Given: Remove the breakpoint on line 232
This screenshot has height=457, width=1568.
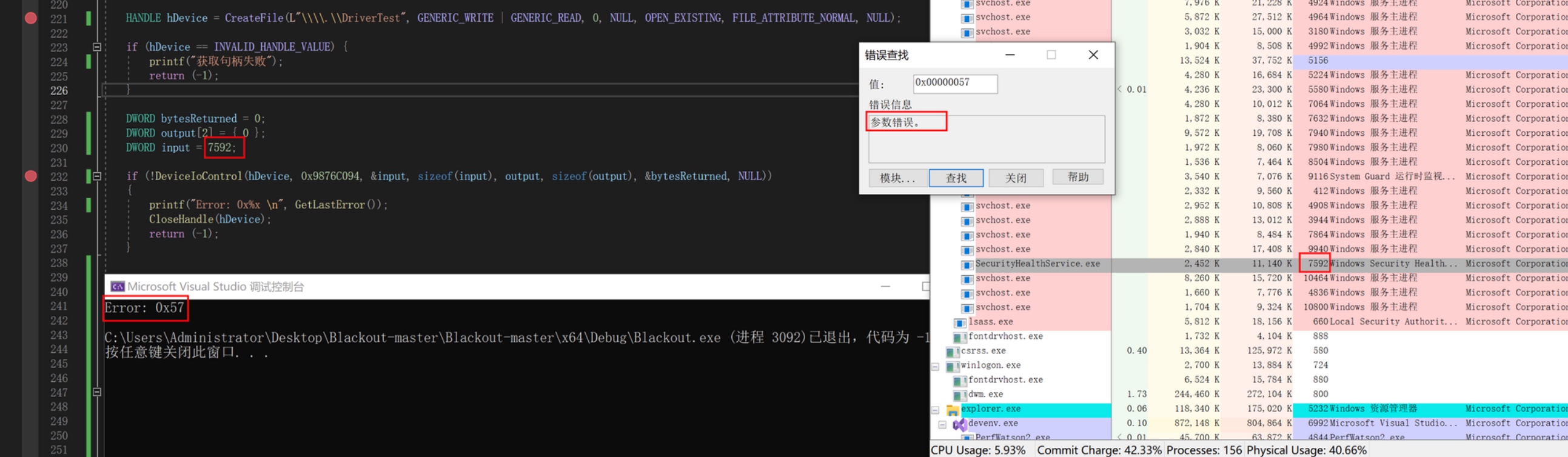Looking at the screenshot, I should point(30,176).
